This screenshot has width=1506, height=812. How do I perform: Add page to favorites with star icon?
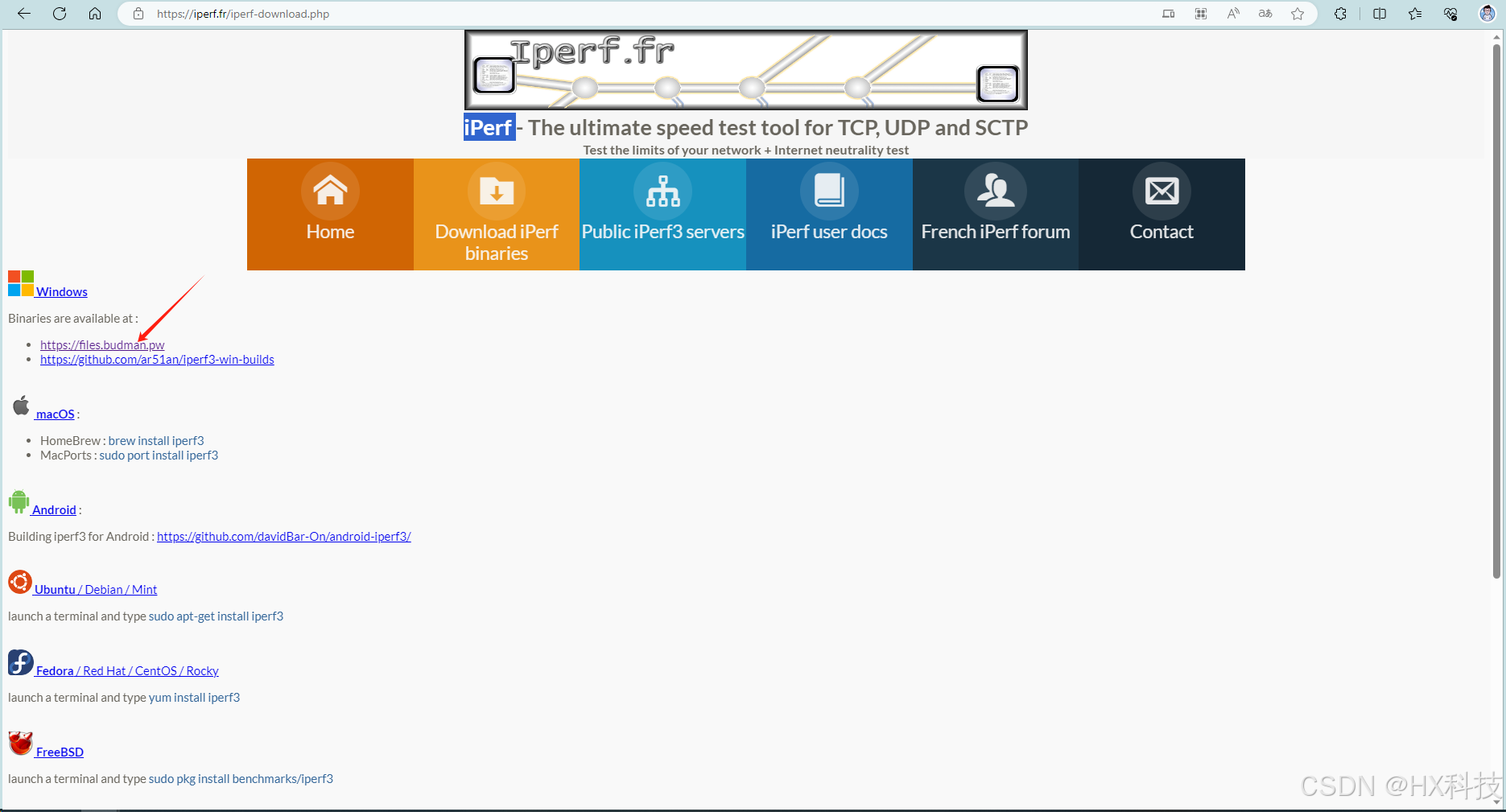pyautogui.click(x=1298, y=14)
